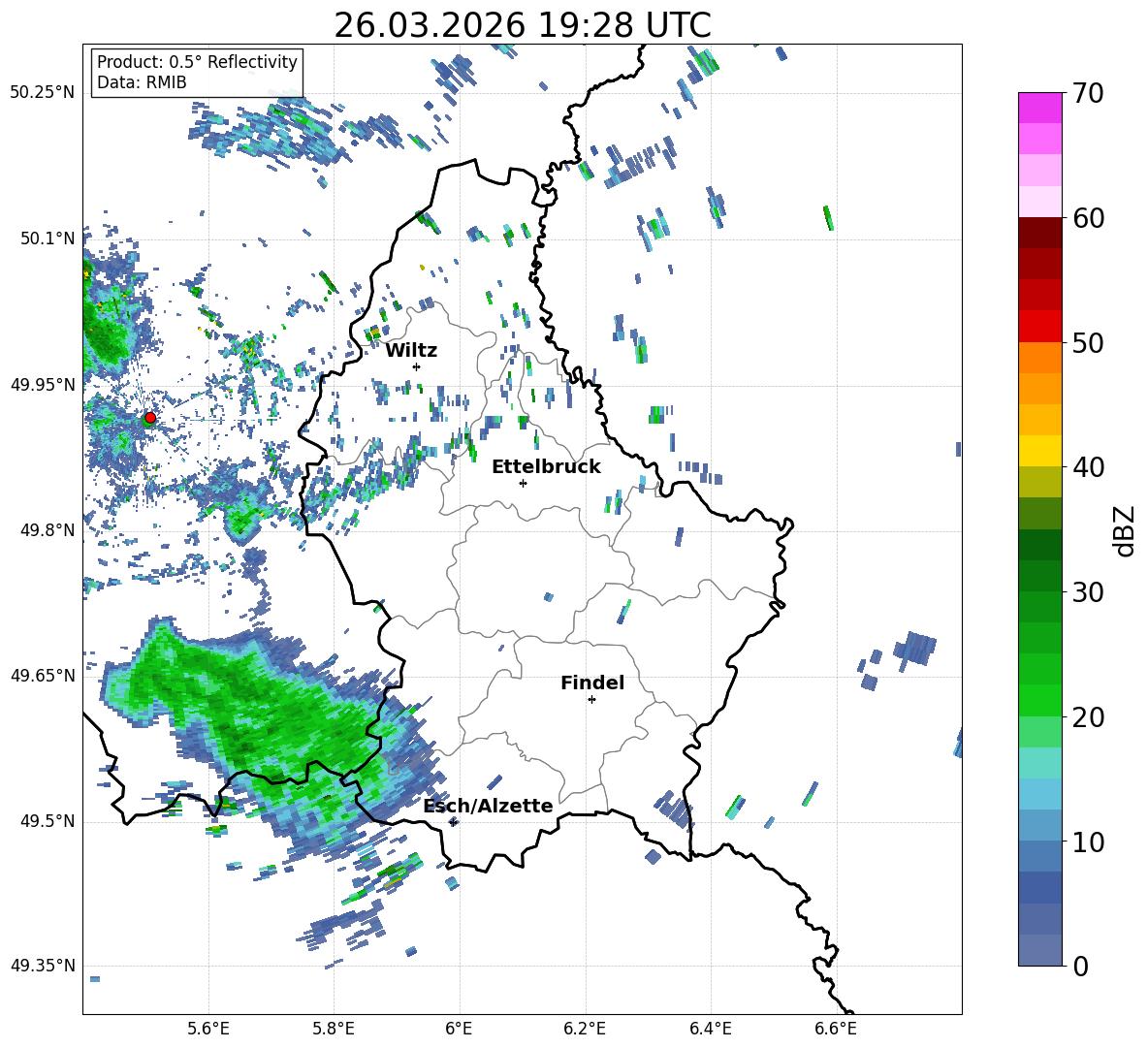The height and width of the screenshot is (1048, 1148).
Task: Click the 6°E longitude label
Action: click(x=459, y=1029)
